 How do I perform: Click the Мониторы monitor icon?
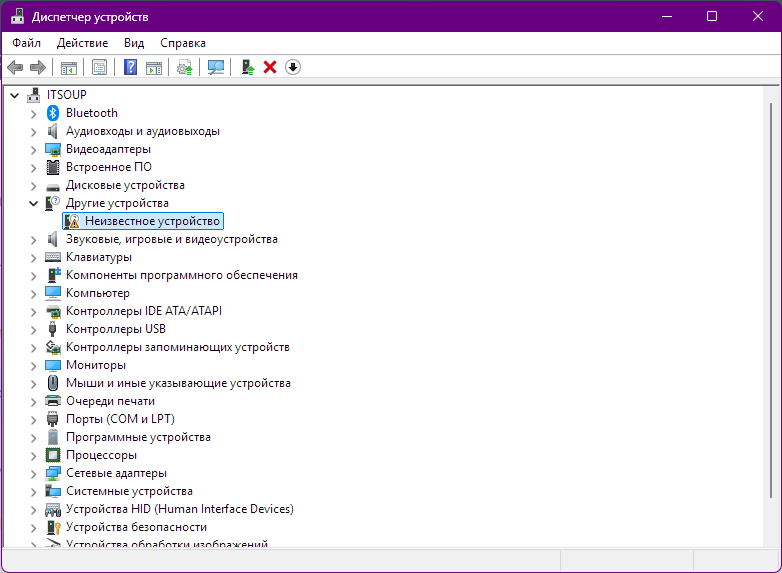pyautogui.click(x=53, y=365)
